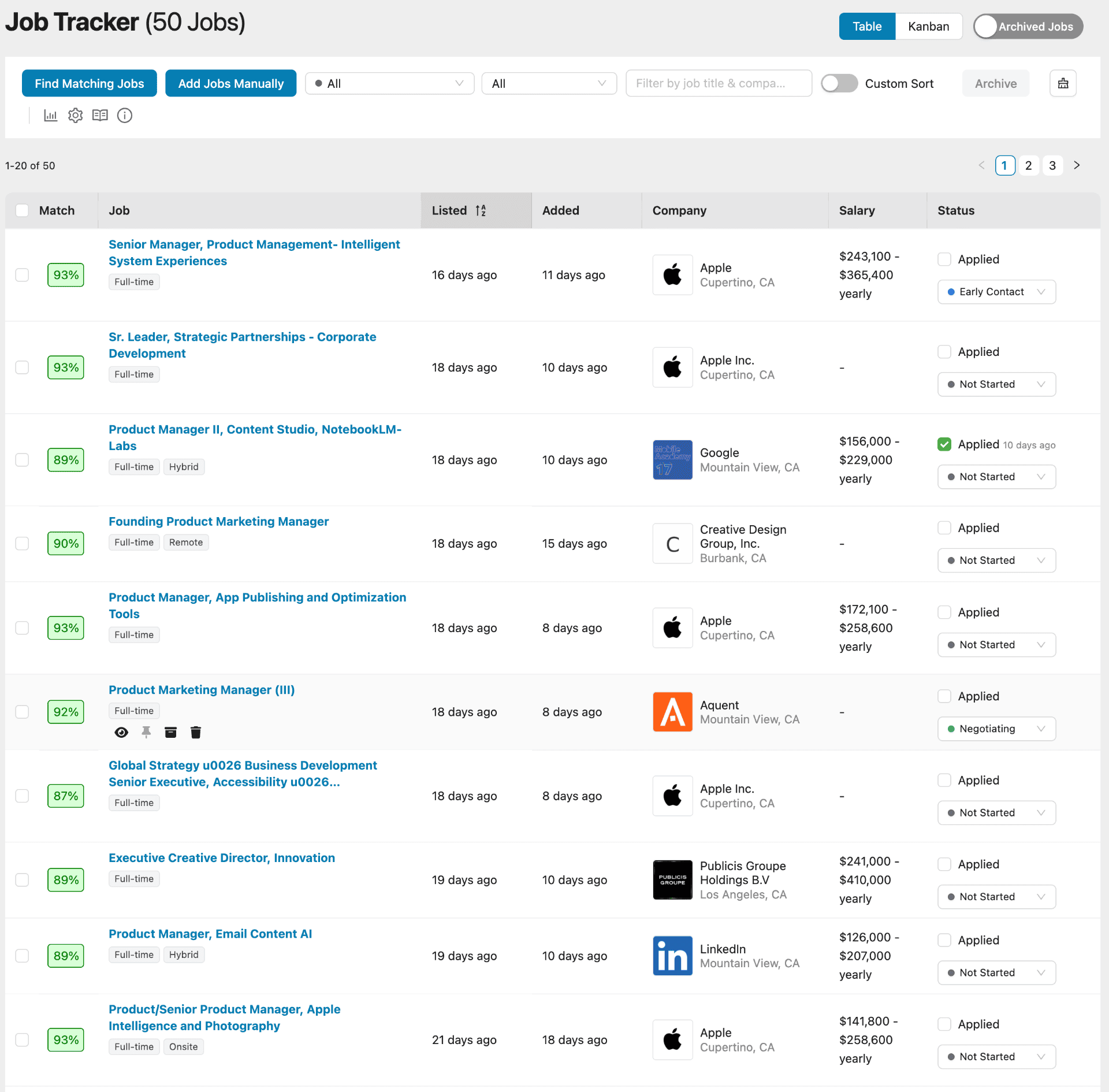Screen dimensions: 1109x1092
Task: Check the select-all checkbox in Match header
Action: click(22, 210)
